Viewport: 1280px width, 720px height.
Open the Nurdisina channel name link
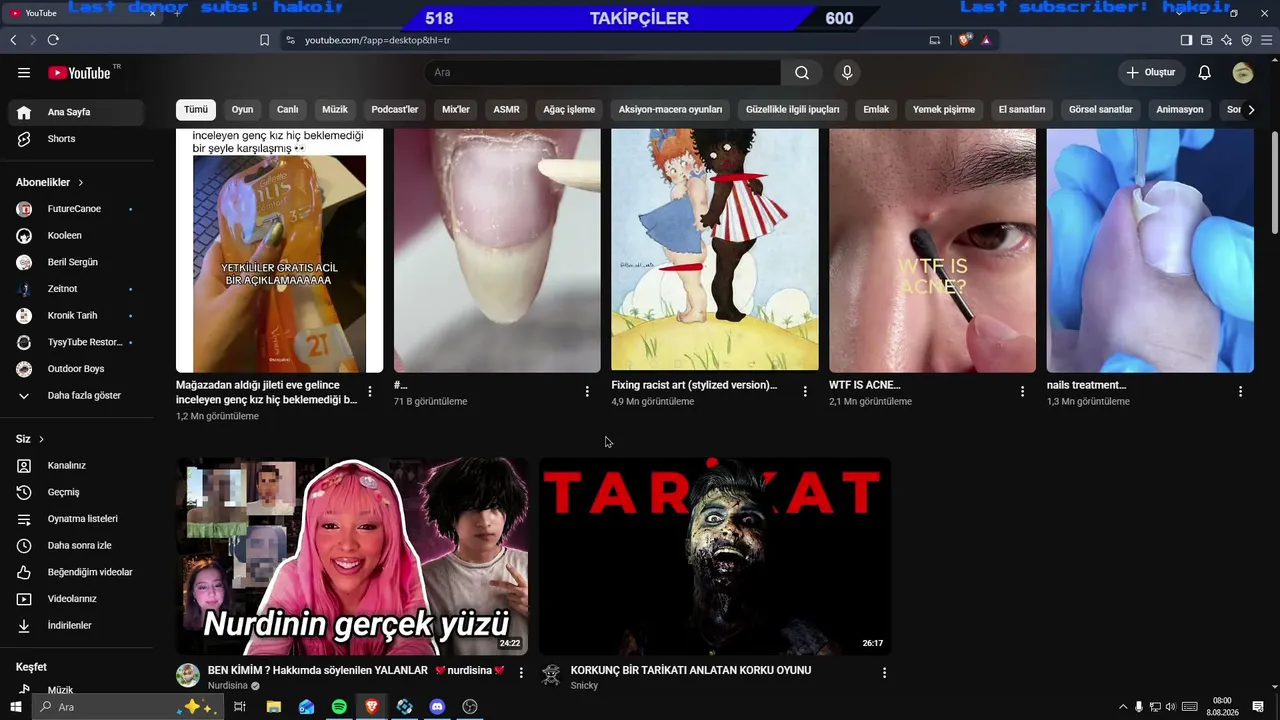coord(228,686)
